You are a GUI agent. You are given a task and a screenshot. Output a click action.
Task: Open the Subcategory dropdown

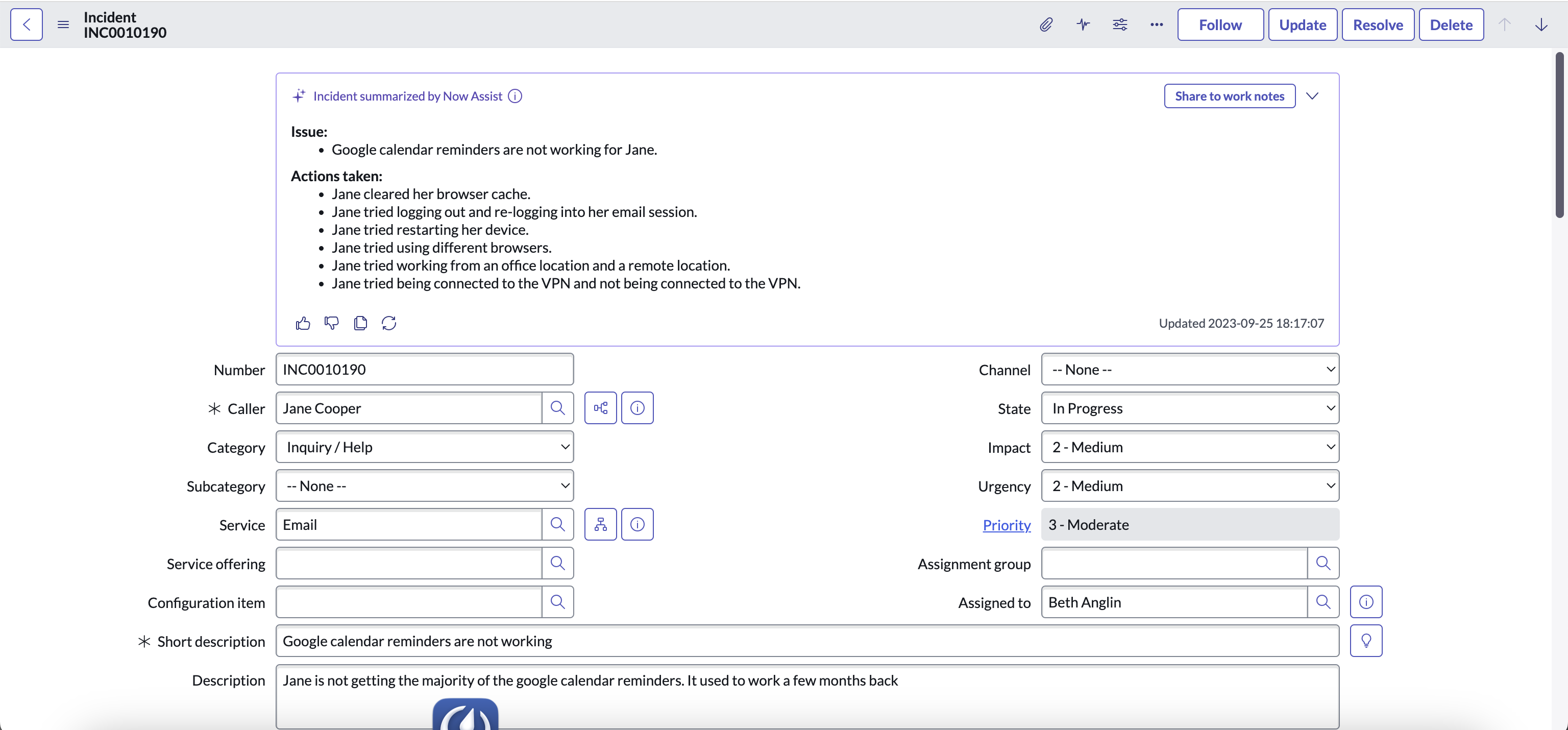(425, 486)
